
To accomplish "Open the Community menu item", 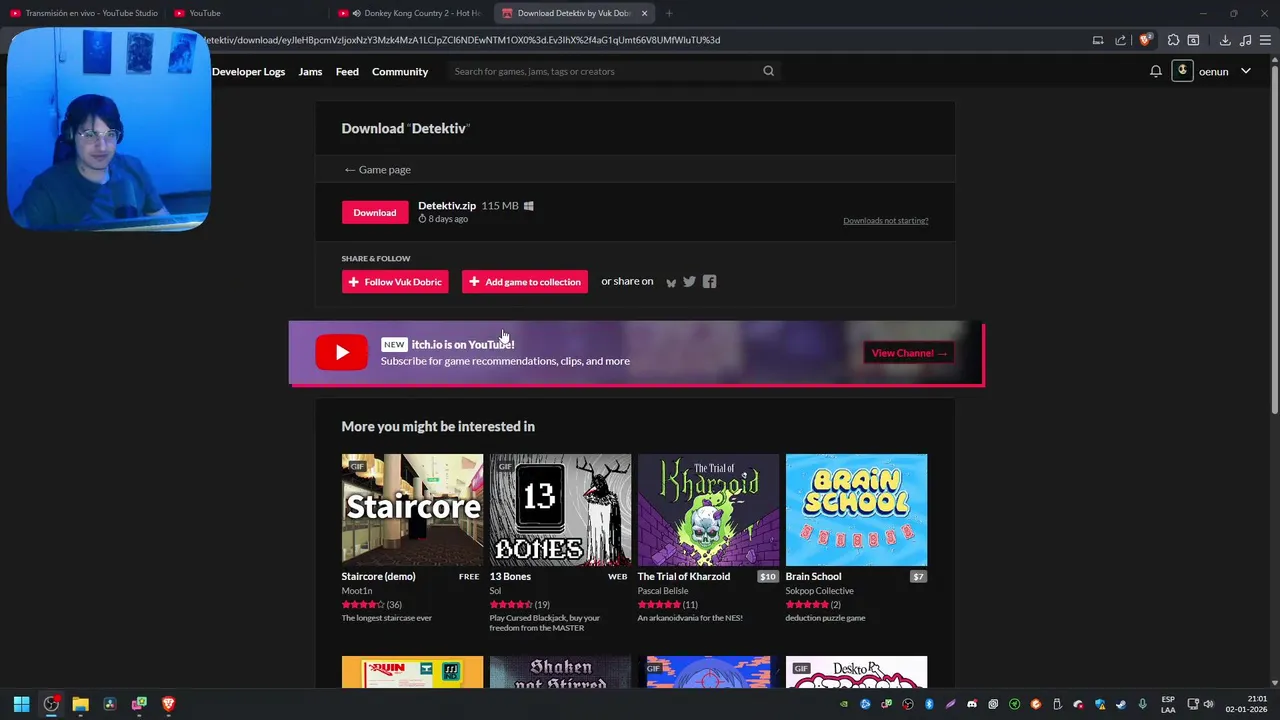I will 400,72.
